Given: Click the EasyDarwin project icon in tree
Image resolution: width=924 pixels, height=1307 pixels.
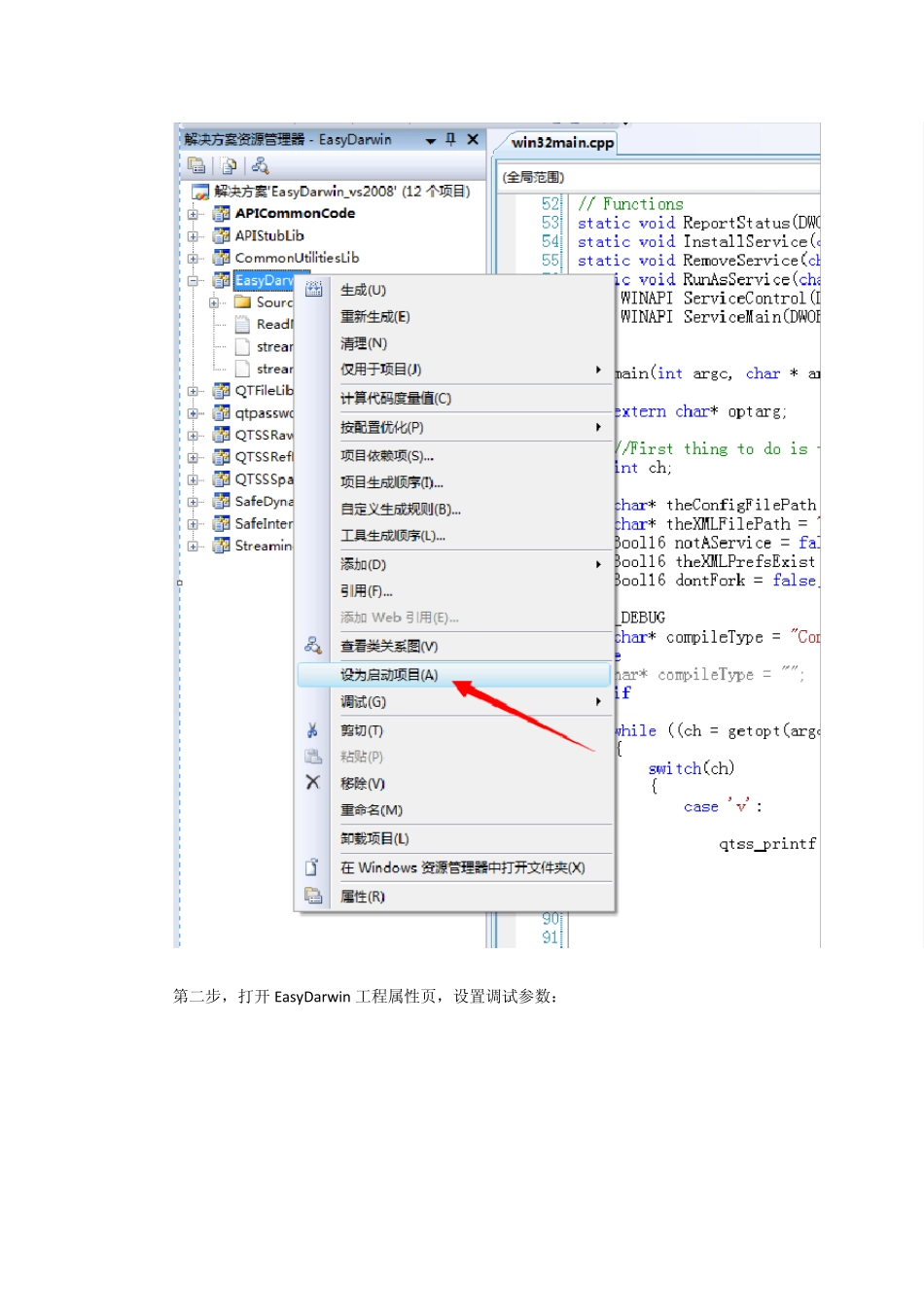Looking at the screenshot, I should coord(222,280).
